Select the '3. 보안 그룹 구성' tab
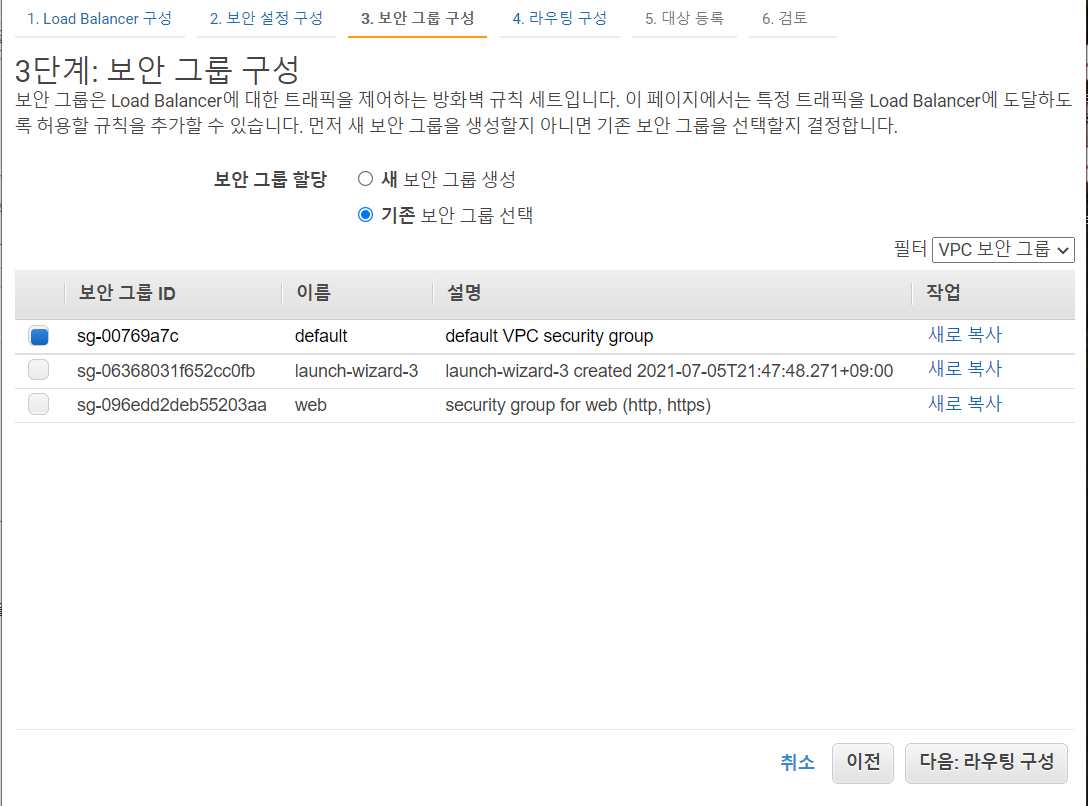The width and height of the screenshot is (1088, 806). coord(417,19)
